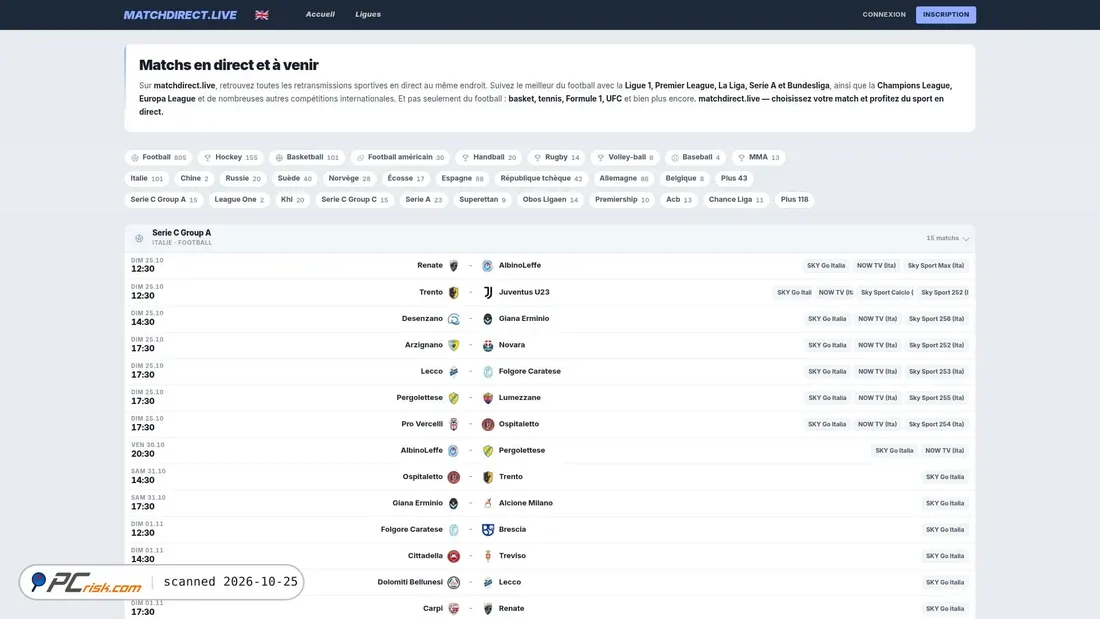1100x619 pixels.
Task: Click the Pro Vercelli club crest
Action: (454, 424)
